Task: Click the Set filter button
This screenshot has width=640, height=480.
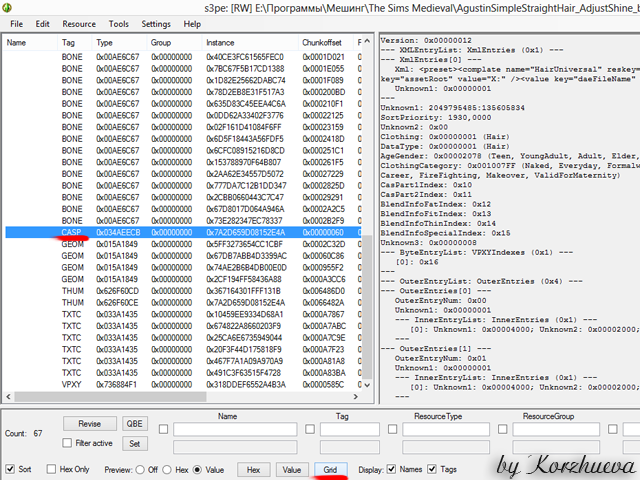Action: point(133,443)
